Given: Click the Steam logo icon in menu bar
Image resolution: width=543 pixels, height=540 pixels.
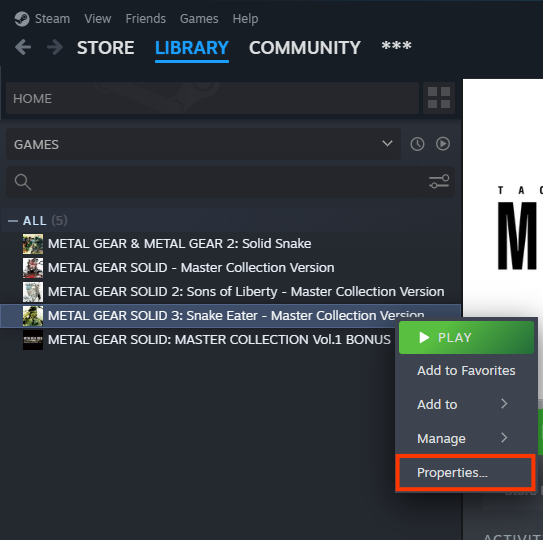Looking at the screenshot, I should point(22,19).
